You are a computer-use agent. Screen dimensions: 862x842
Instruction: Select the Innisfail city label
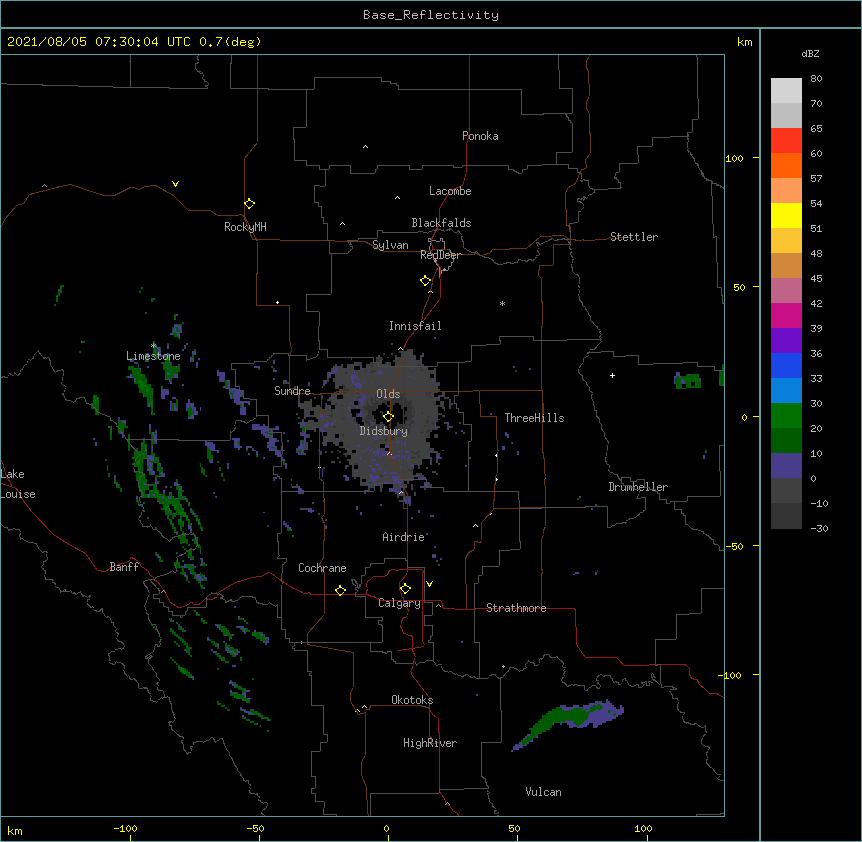click(415, 326)
